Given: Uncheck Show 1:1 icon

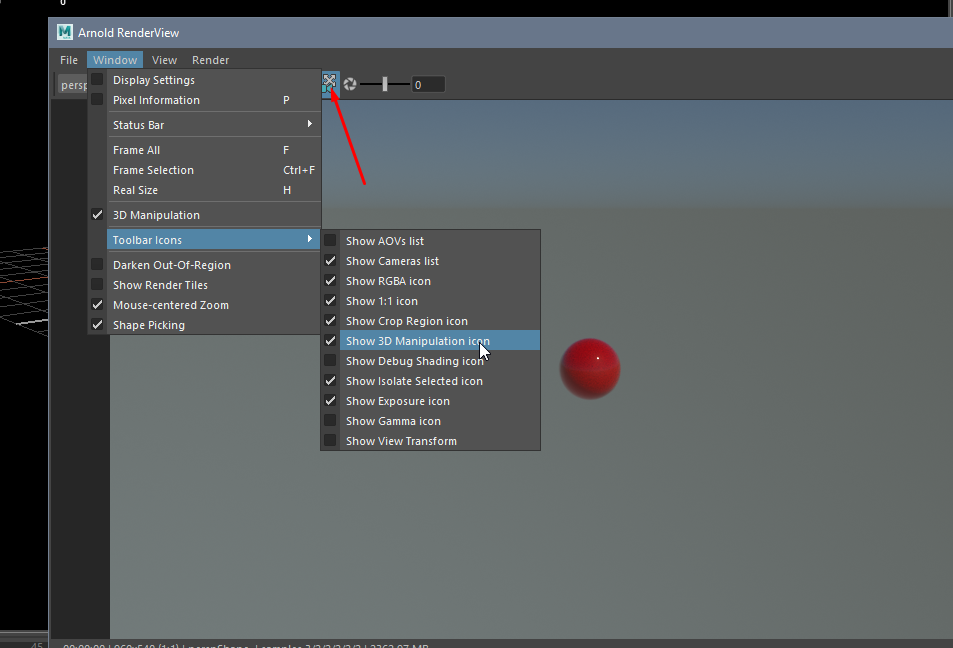Looking at the screenshot, I should coord(430,301).
